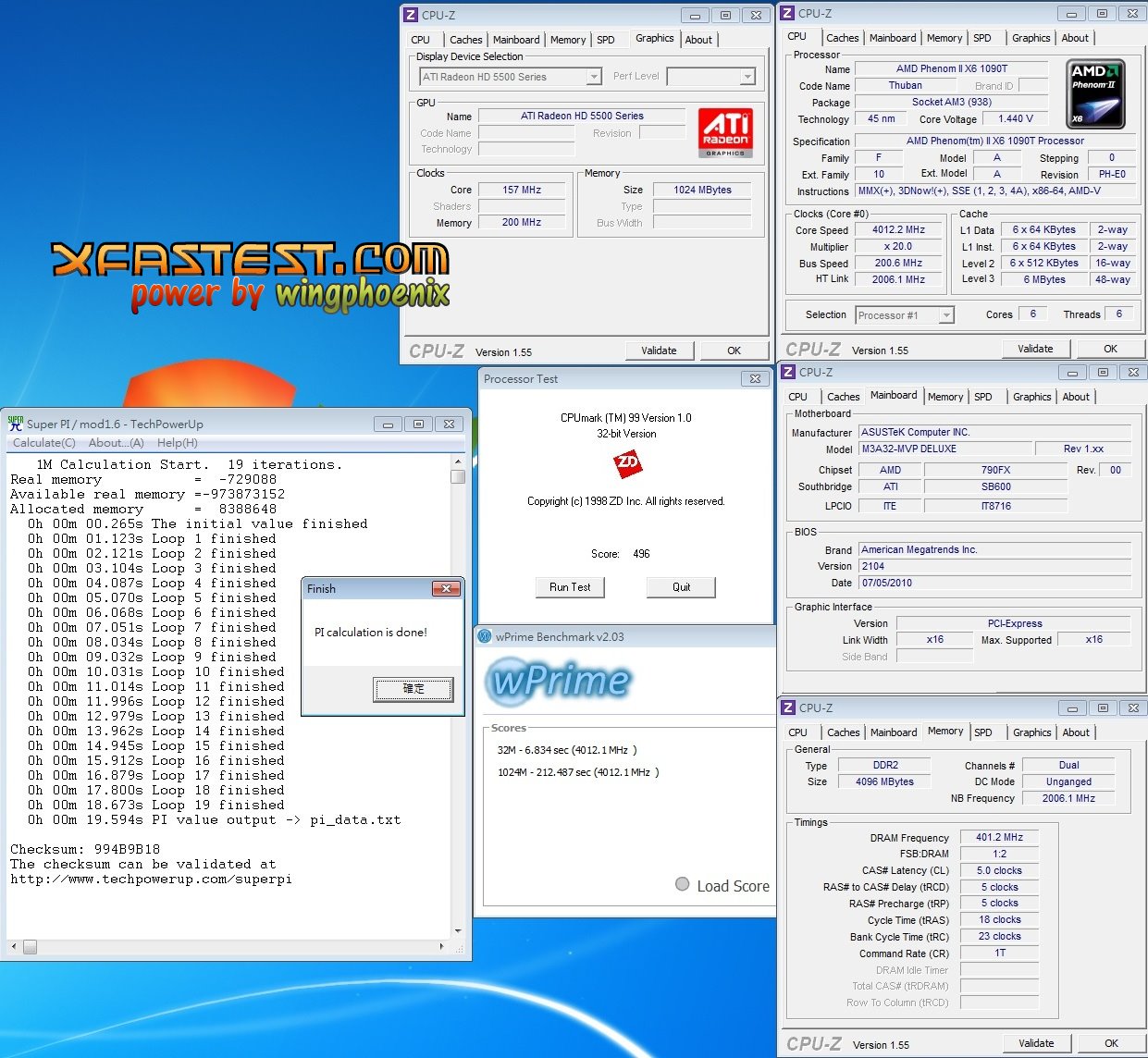Click OK in CPU-Z Memory window
Image resolution: width=1148 pixels, height=1058 pixels.
[1111, 1043]
